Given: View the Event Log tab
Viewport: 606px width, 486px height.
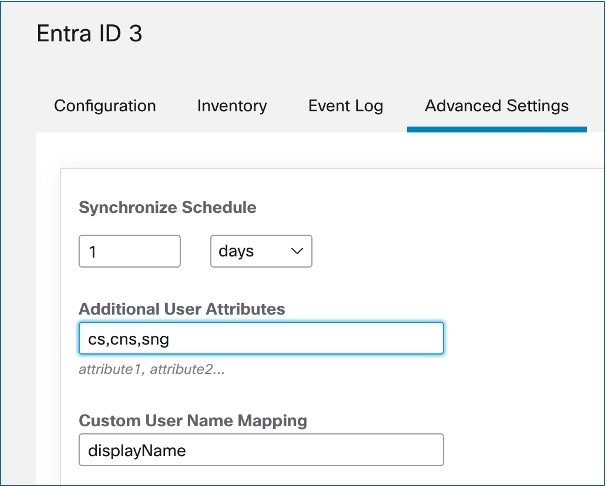Looking at the screenshot, I should click(346, 106).
